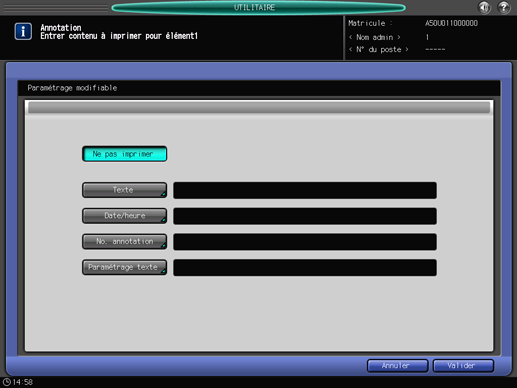
Task: Click the Matricule value A50U011000000
Action: [451, 23]
